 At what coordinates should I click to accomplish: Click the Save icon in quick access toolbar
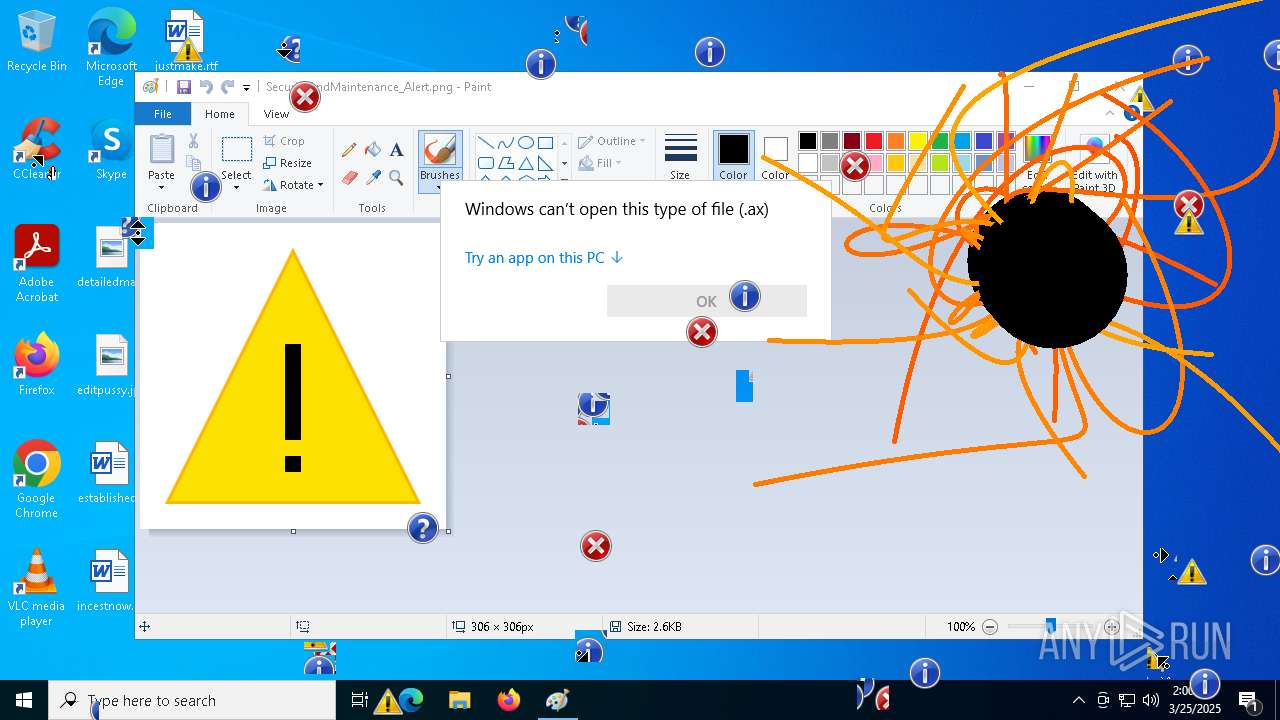[184, 87]
